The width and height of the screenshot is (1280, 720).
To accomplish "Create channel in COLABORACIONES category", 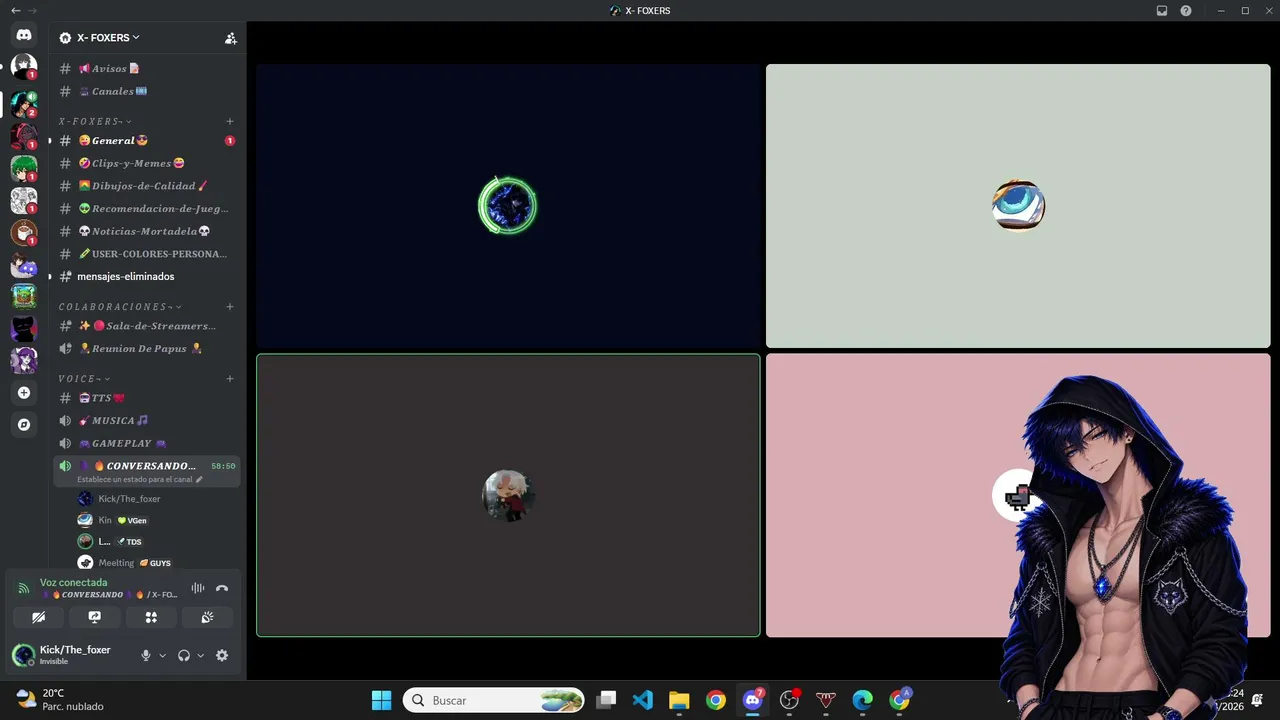I will point(230,306).
